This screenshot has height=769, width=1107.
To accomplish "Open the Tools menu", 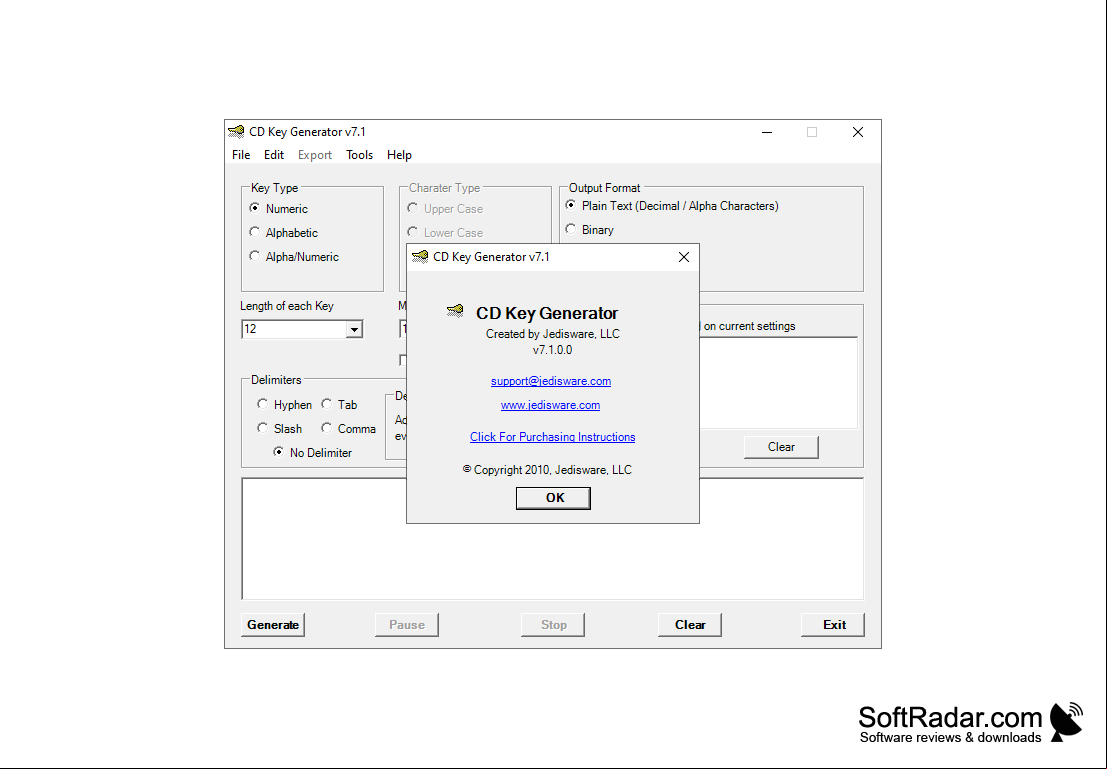I will [359, 155].
